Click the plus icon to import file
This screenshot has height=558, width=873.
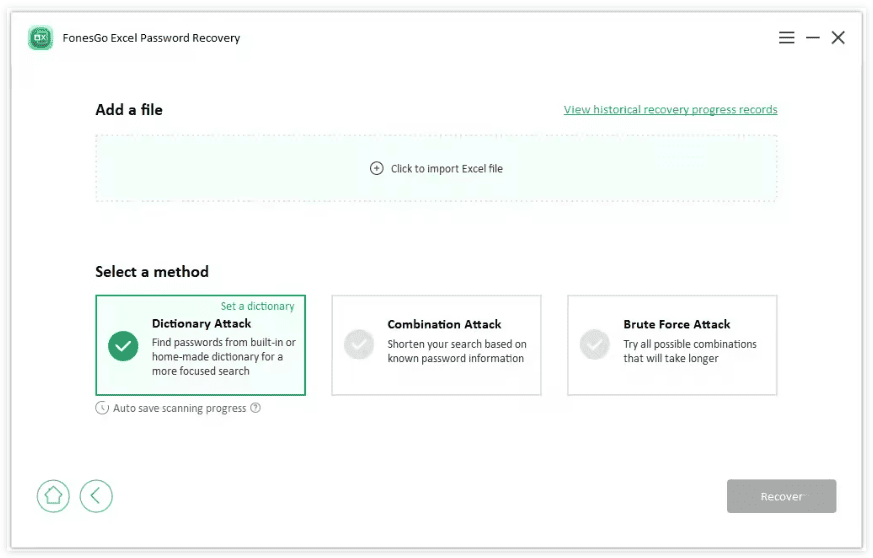point(376,168)
